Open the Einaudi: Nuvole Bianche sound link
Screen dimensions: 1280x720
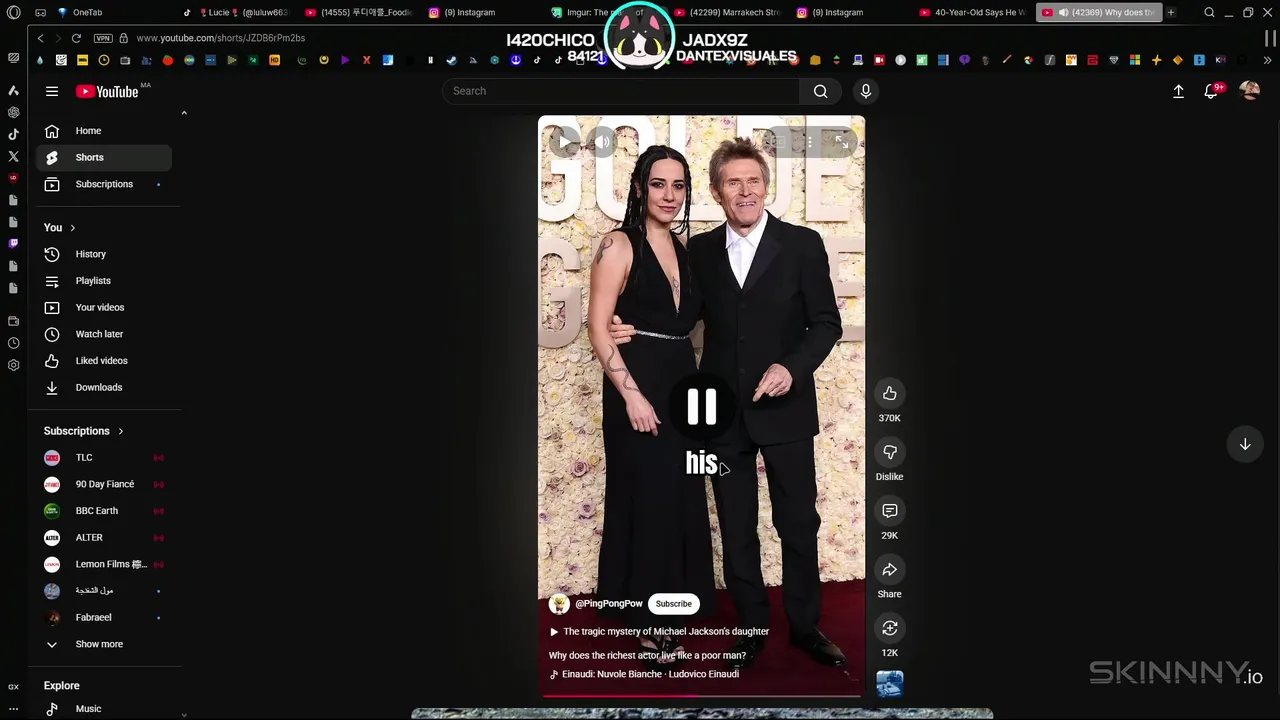644,674
